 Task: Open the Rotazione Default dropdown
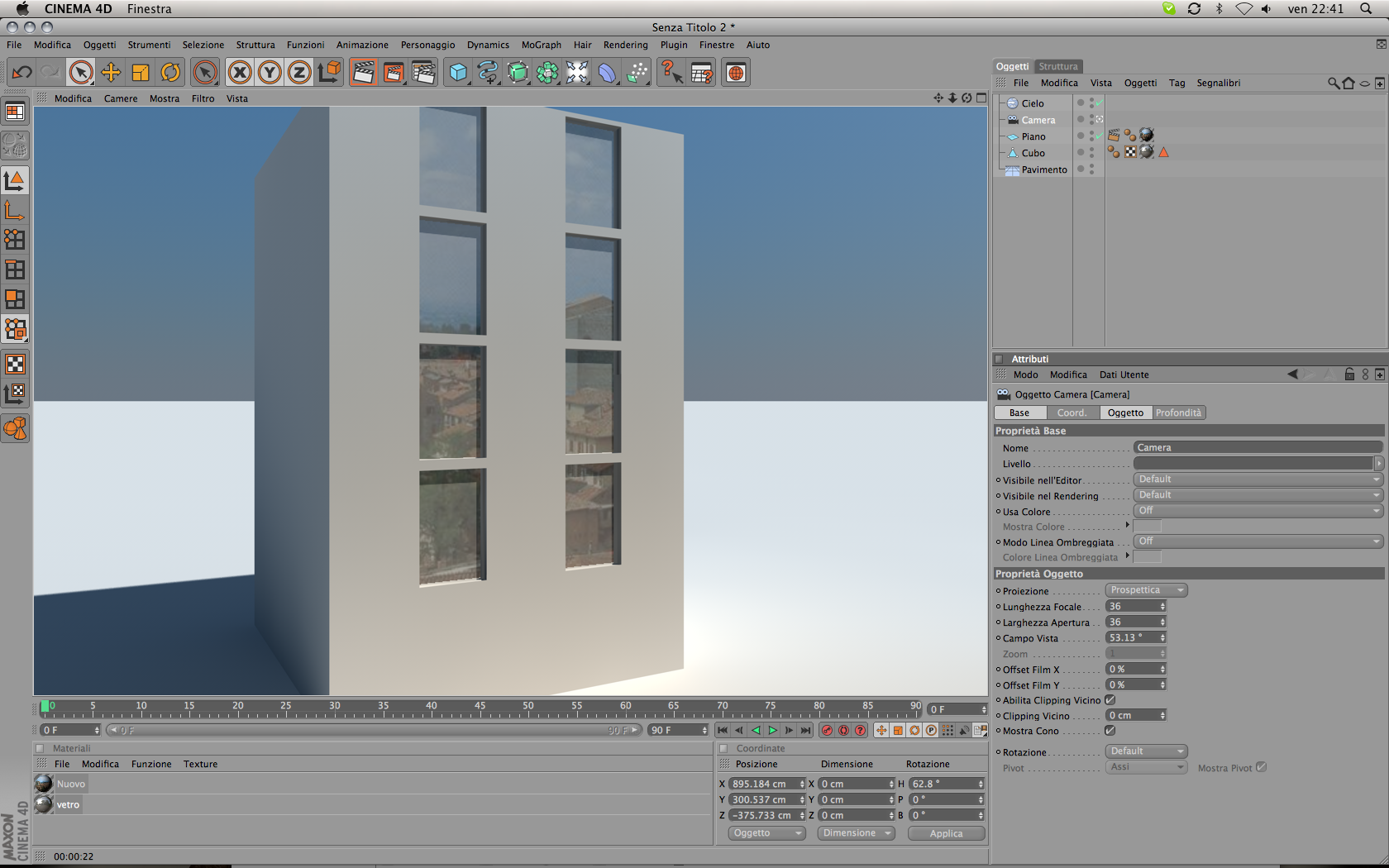point(1146,751)
